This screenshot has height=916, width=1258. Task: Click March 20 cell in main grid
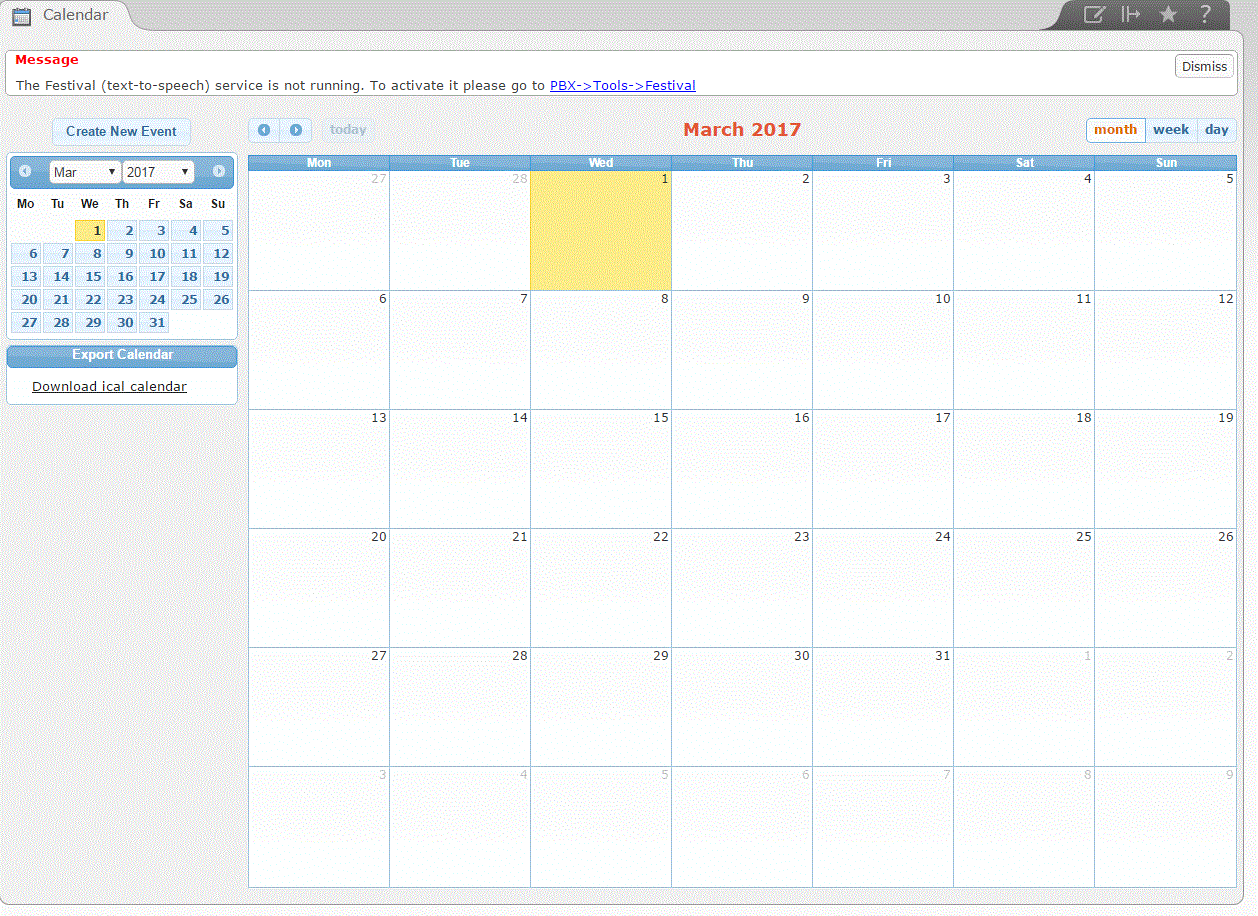(319, 588)
